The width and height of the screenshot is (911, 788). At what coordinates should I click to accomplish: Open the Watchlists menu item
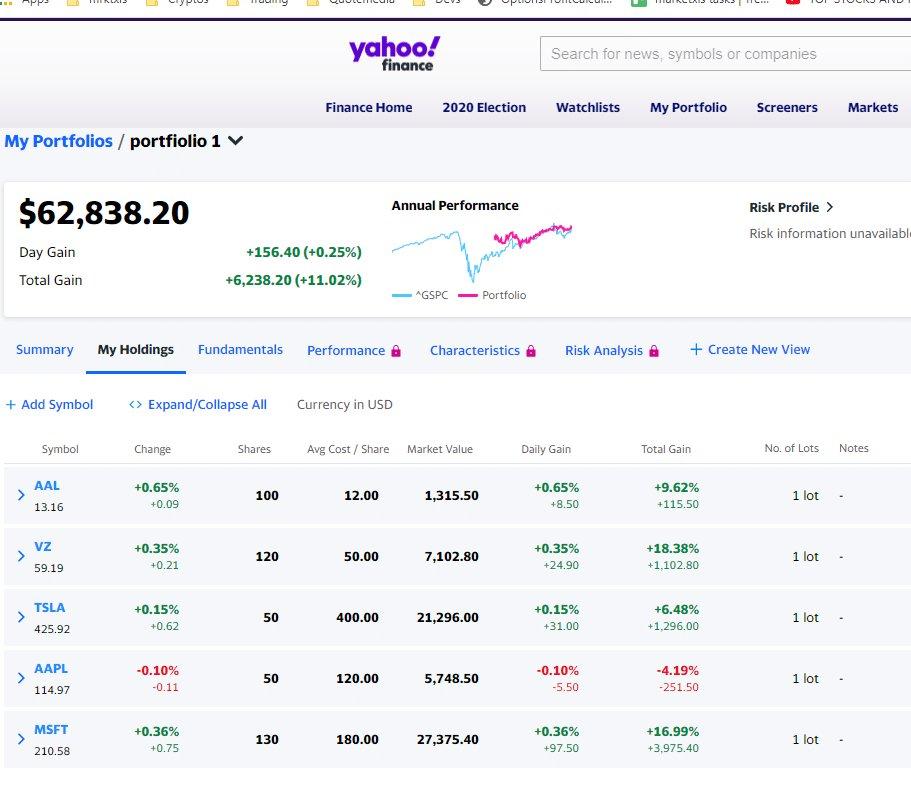[588, 107]
